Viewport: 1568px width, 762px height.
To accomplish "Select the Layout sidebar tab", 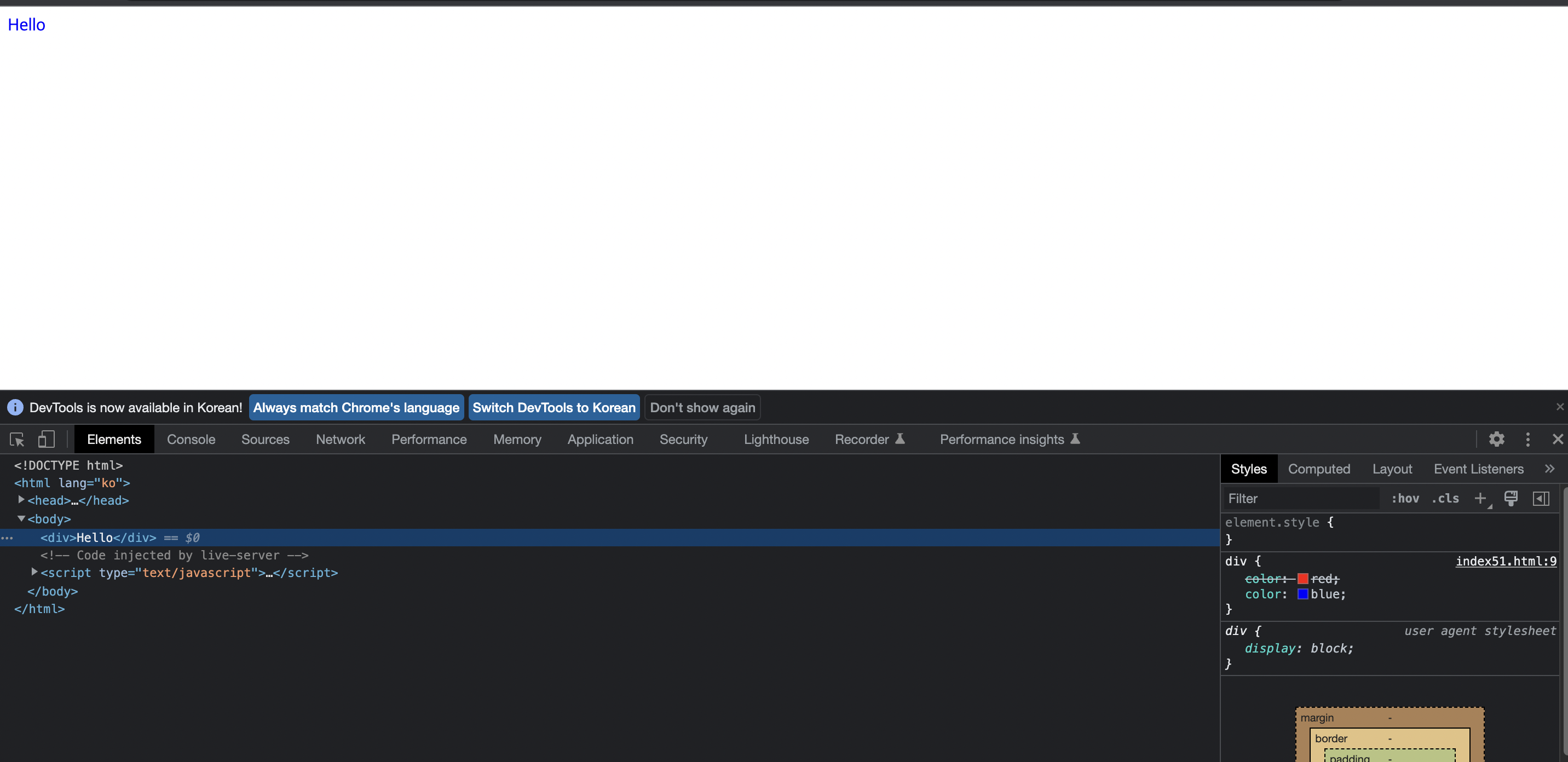I will [1392, 469].
